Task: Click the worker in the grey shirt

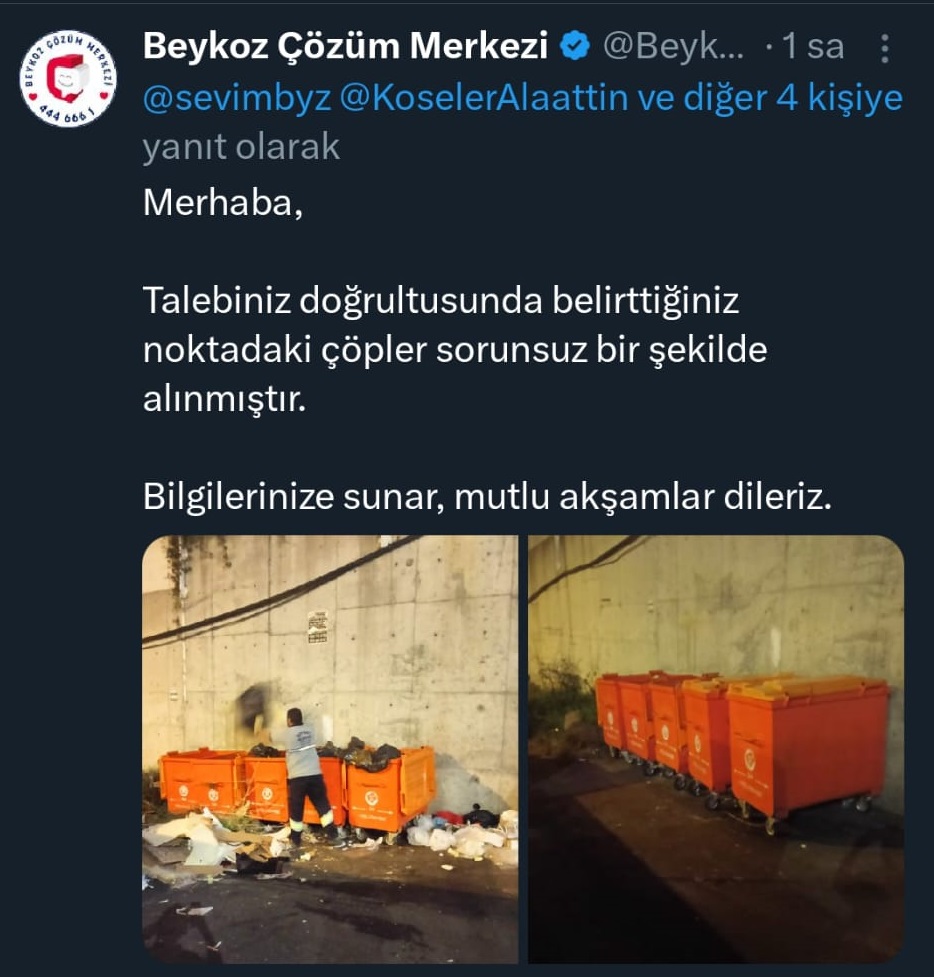Action: (x=307, y=775)
